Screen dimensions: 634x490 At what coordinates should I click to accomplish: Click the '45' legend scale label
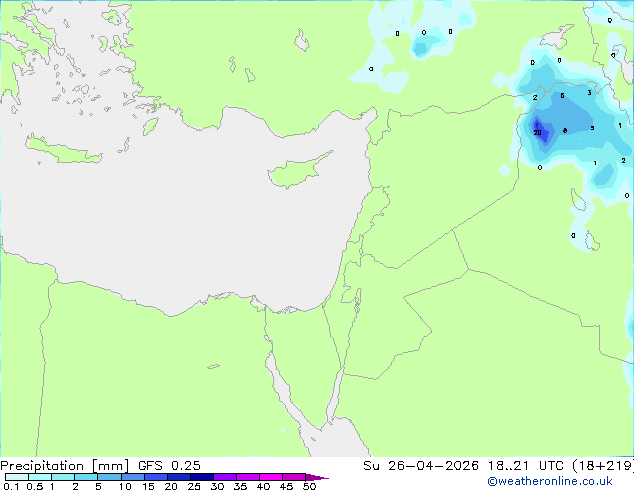pyautogui.click(x=286, y=486)
